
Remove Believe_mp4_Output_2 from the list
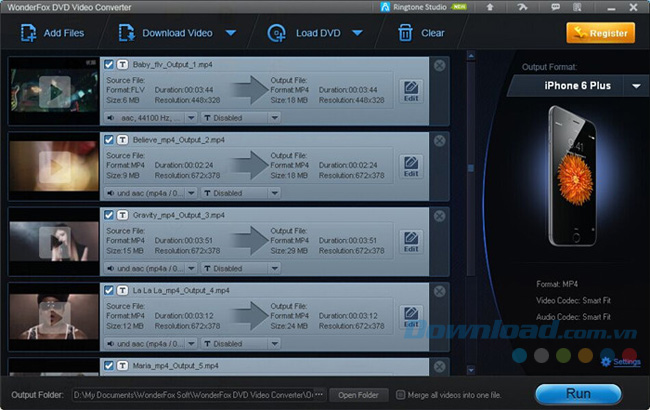[439, 141]
